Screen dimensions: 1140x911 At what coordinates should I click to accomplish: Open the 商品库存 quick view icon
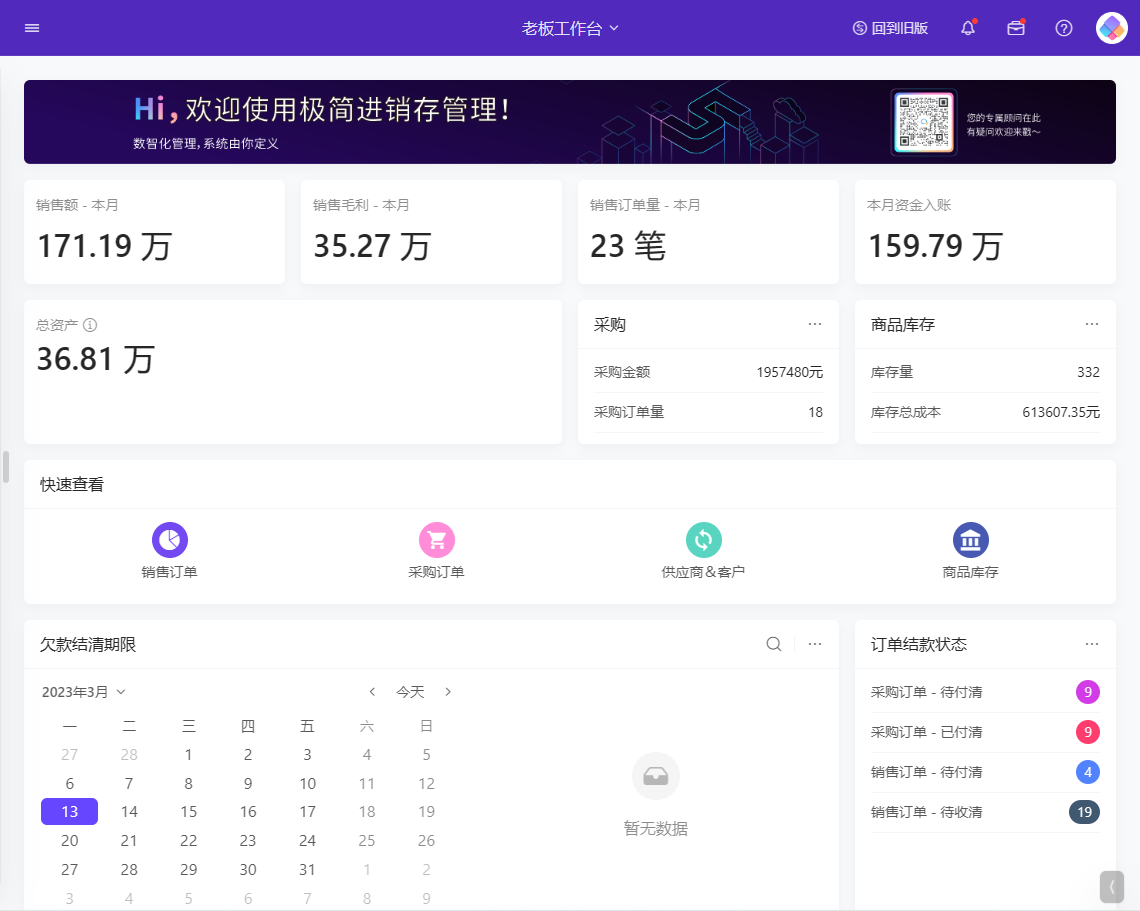[x=970, y=539]
